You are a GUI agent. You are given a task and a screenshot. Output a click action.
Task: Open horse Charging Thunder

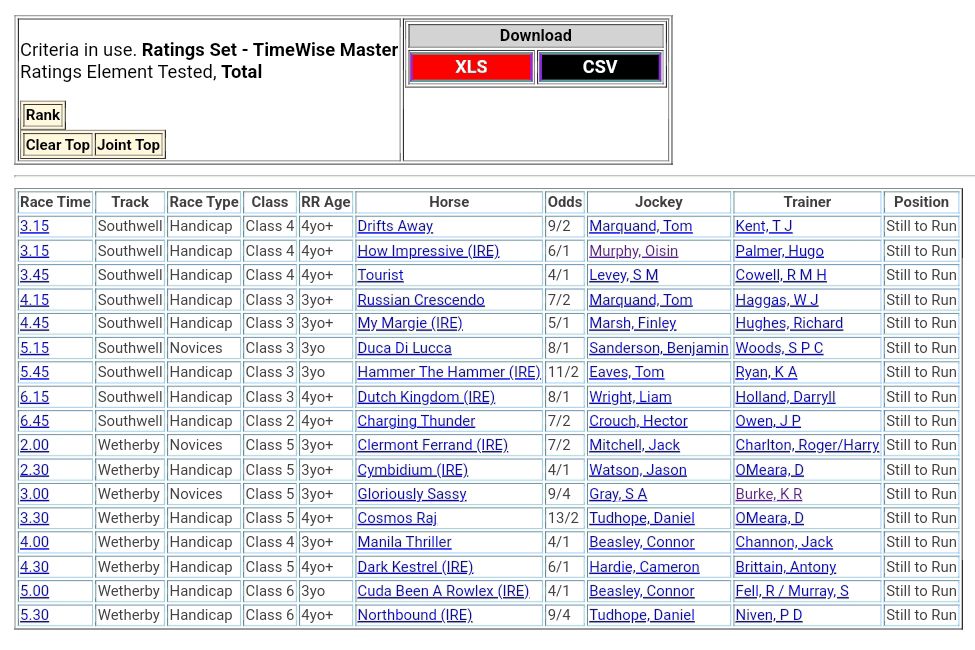[x=416, y=421]
